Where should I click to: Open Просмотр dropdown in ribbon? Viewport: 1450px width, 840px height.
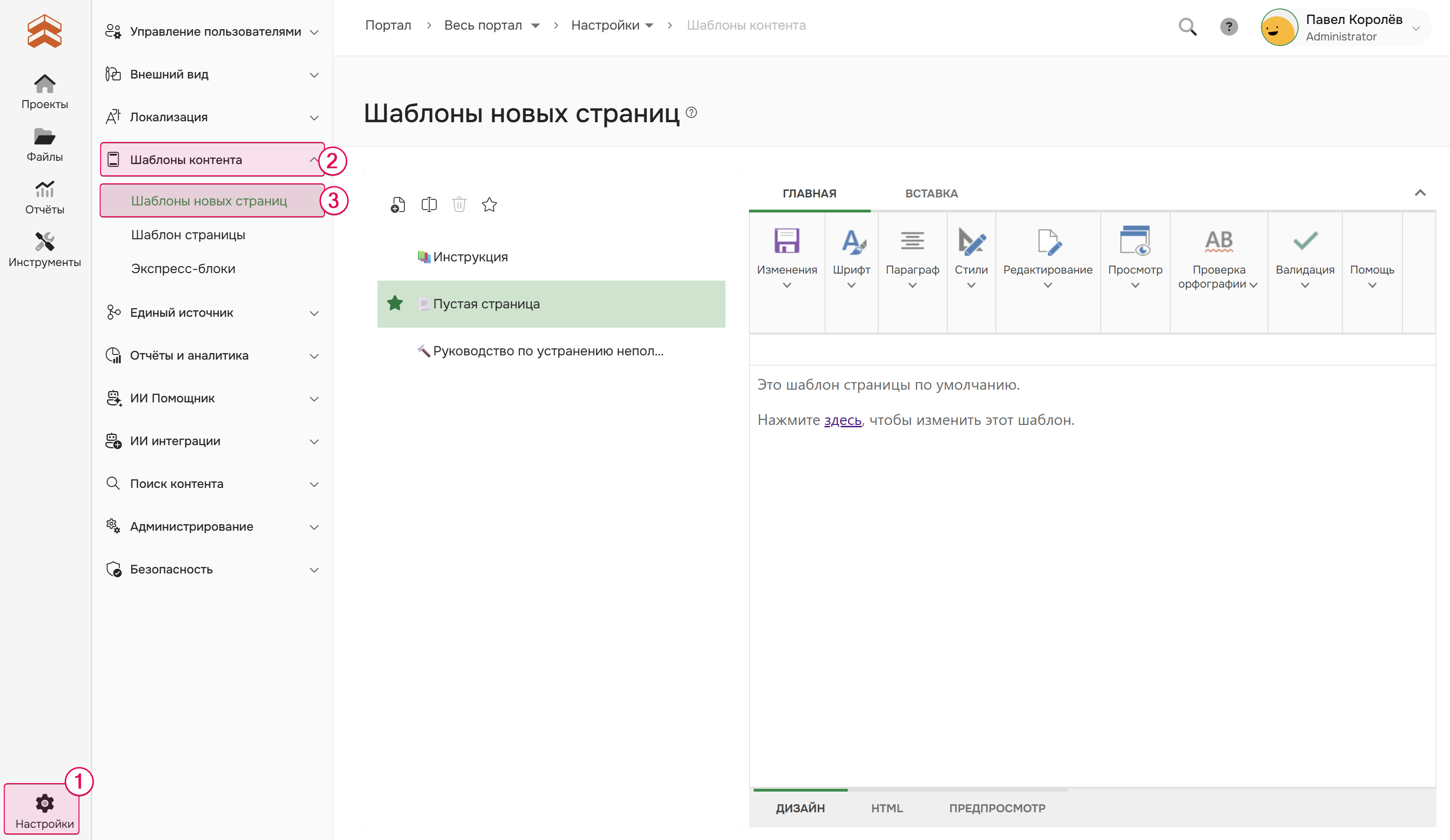click(1135, 256)
